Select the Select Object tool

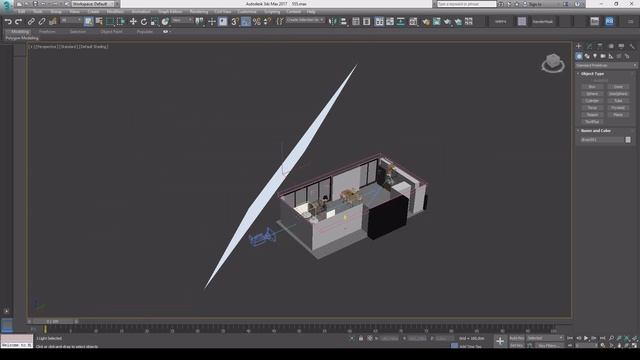[88, 22]
